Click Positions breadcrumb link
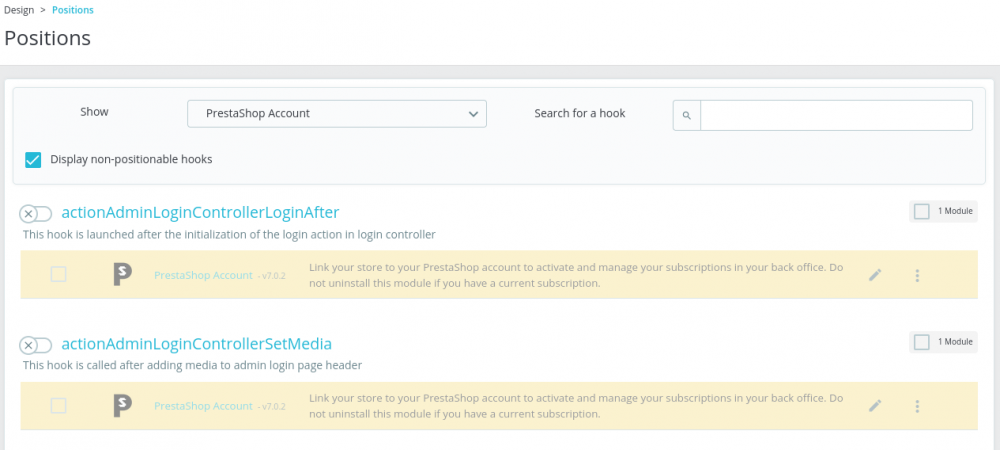 point(73,10)
